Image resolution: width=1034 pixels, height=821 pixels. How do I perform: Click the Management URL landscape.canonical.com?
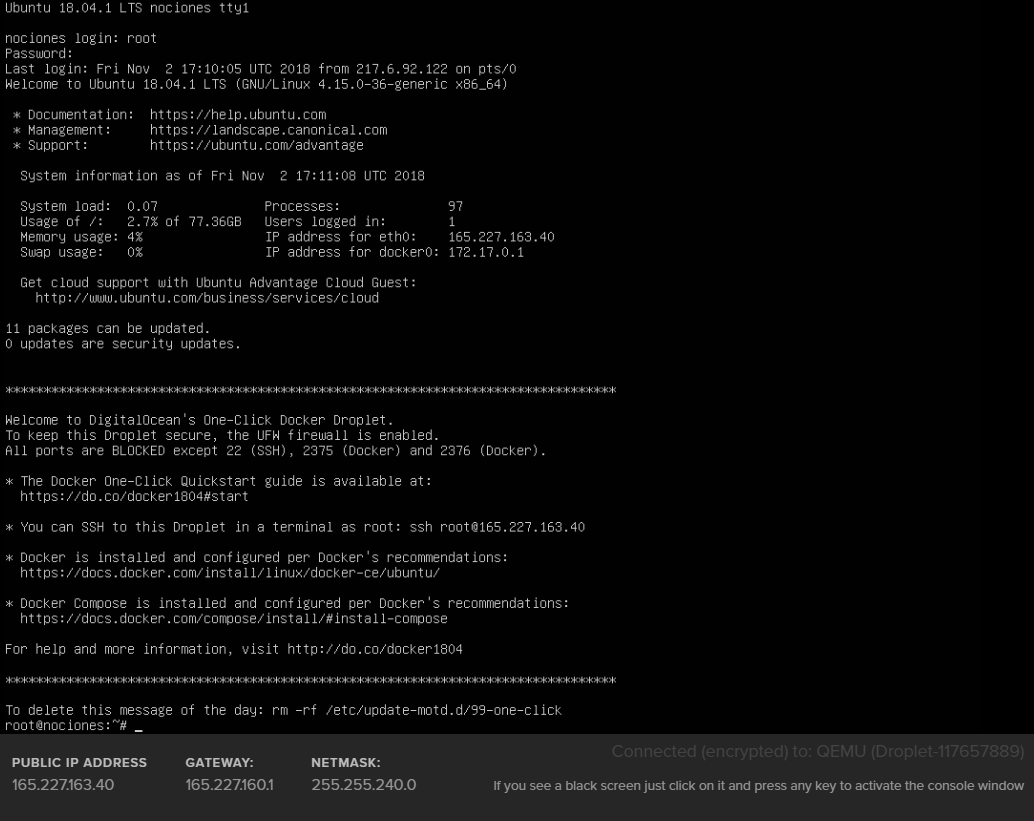[268, 130]
